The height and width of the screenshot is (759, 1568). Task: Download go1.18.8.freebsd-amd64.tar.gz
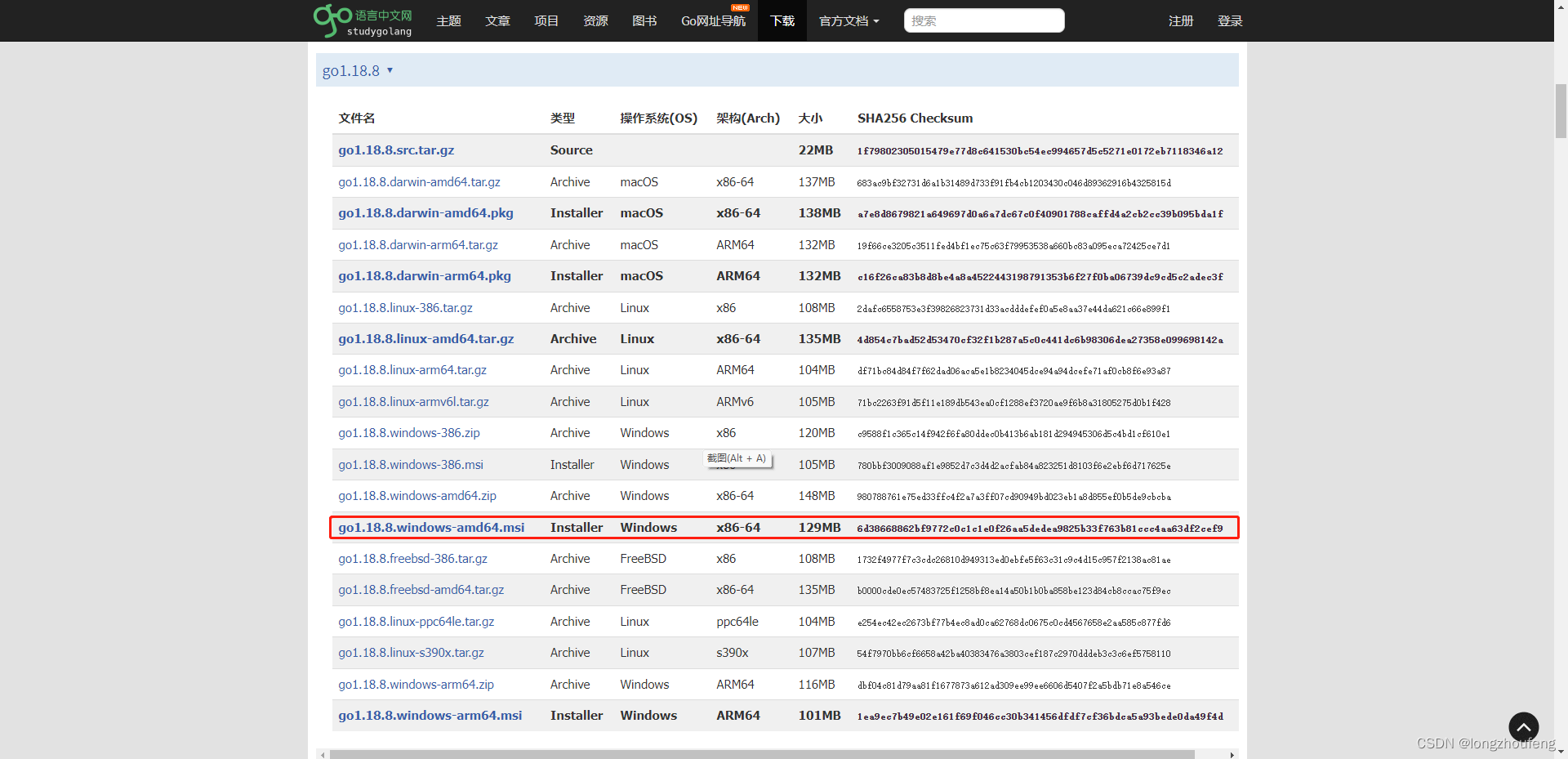[x=421, y=590]
